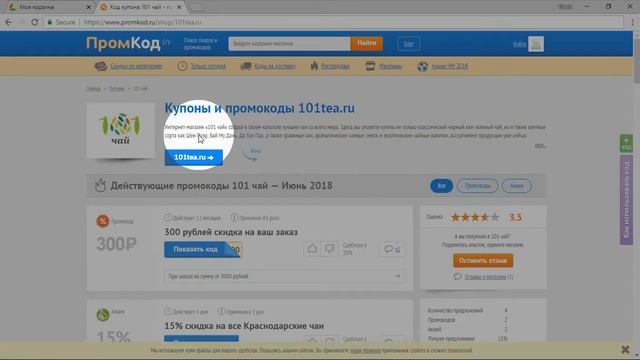Click the red Промокод badge icon
The width and height of the screenshot is (640, 360).
coord(102,221)
